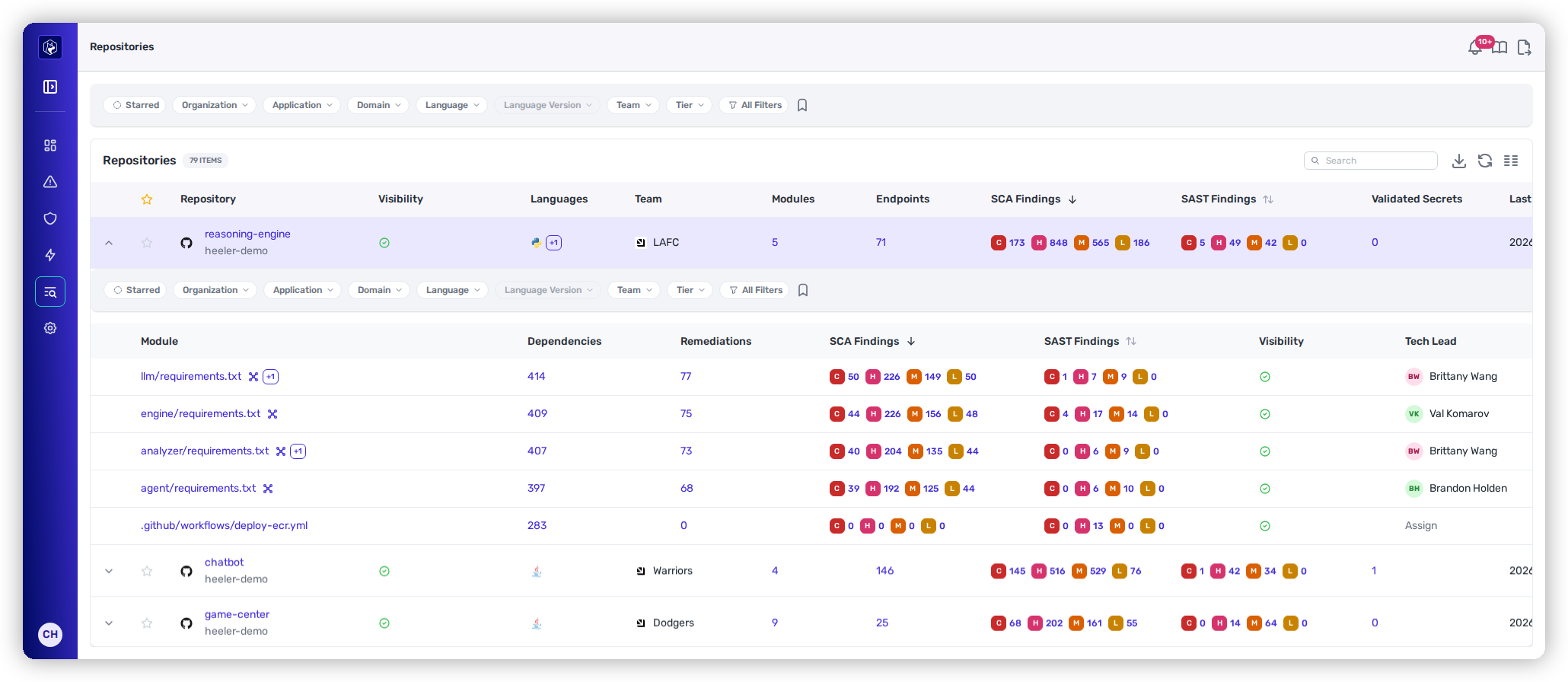Expand the game-center repository row
This screenshot has height=682, width=1568.
click(109, 623)
